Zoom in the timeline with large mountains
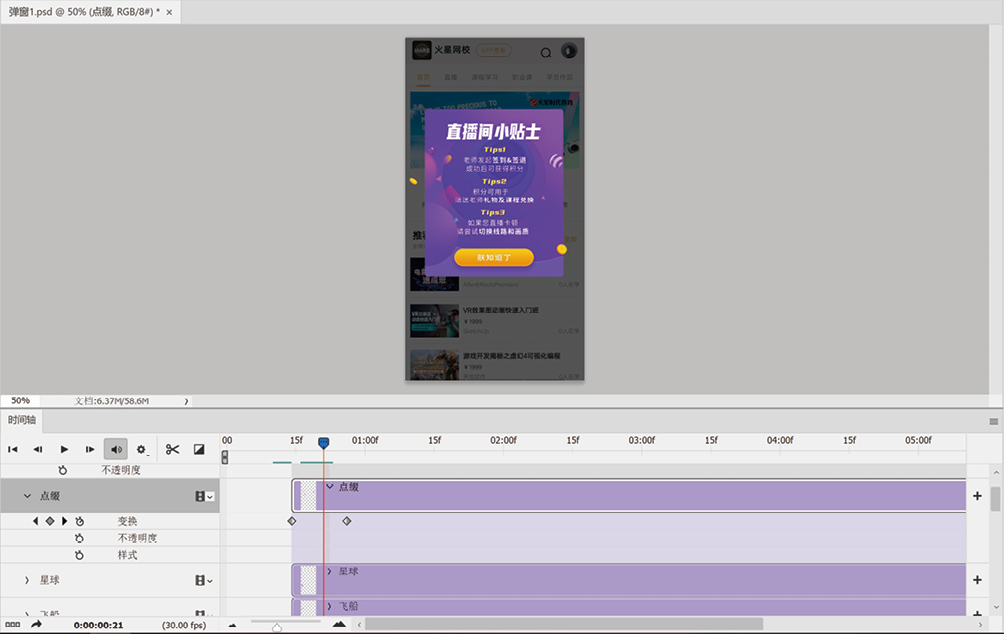This screenshot has width=1004, height=634. (x=339, y=624)
